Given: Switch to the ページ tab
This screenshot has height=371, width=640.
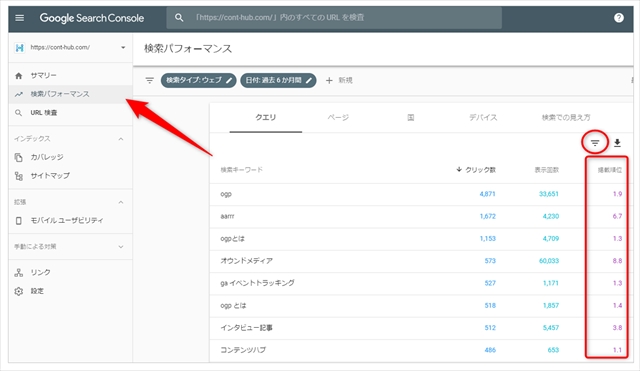Looking at the screenshot, I should click(x=338, y=118).
